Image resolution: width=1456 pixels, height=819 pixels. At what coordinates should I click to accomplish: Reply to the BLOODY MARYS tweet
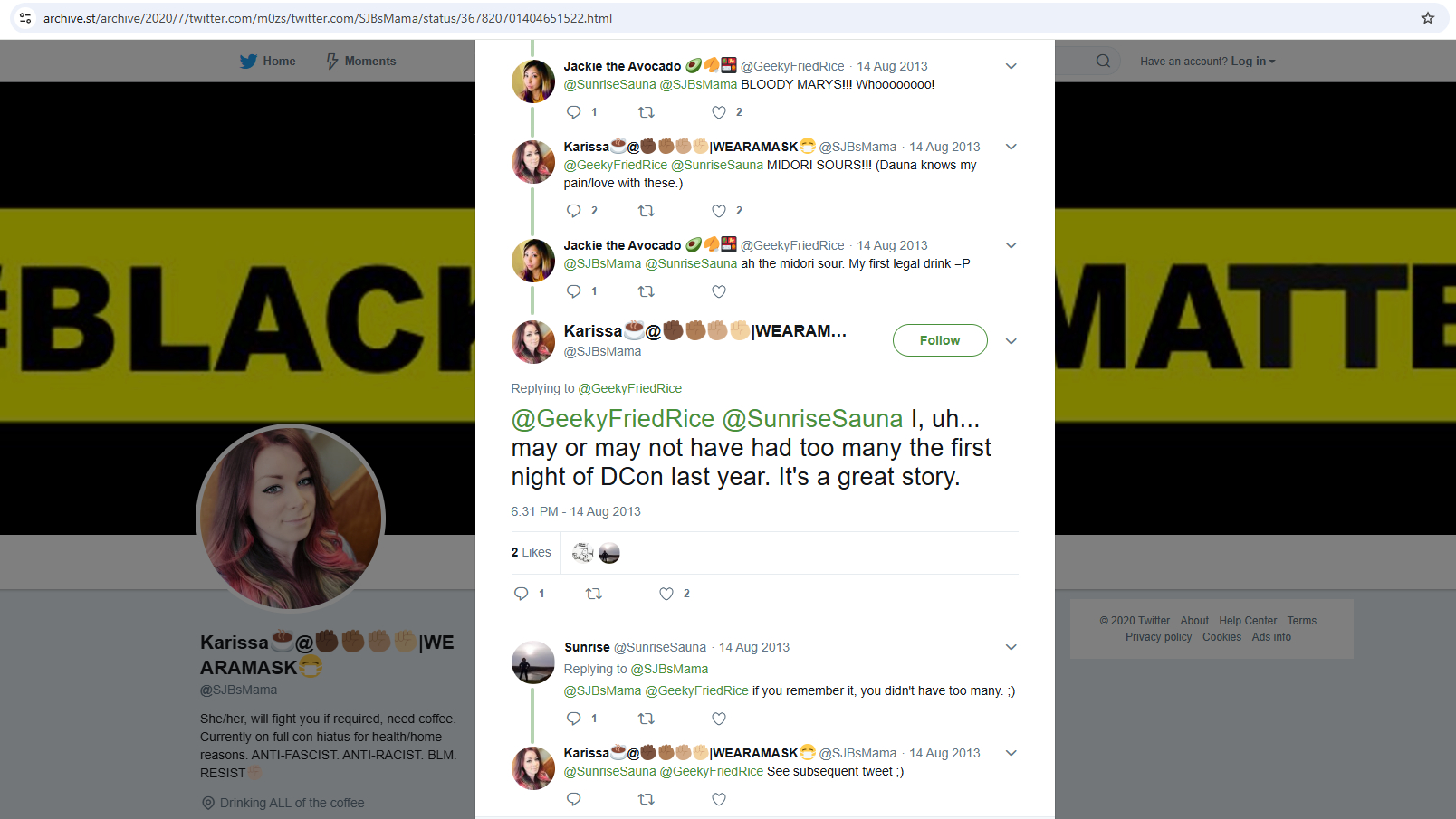point(573,112)
